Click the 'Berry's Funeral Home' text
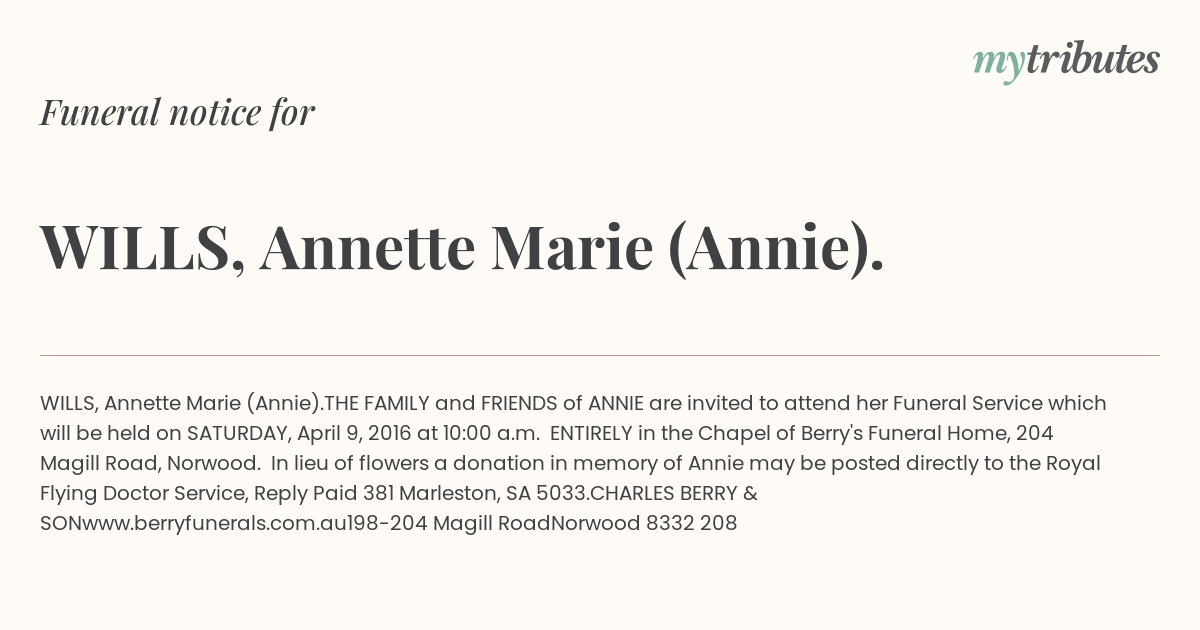Screen dimensions: 1200x630 907,433
